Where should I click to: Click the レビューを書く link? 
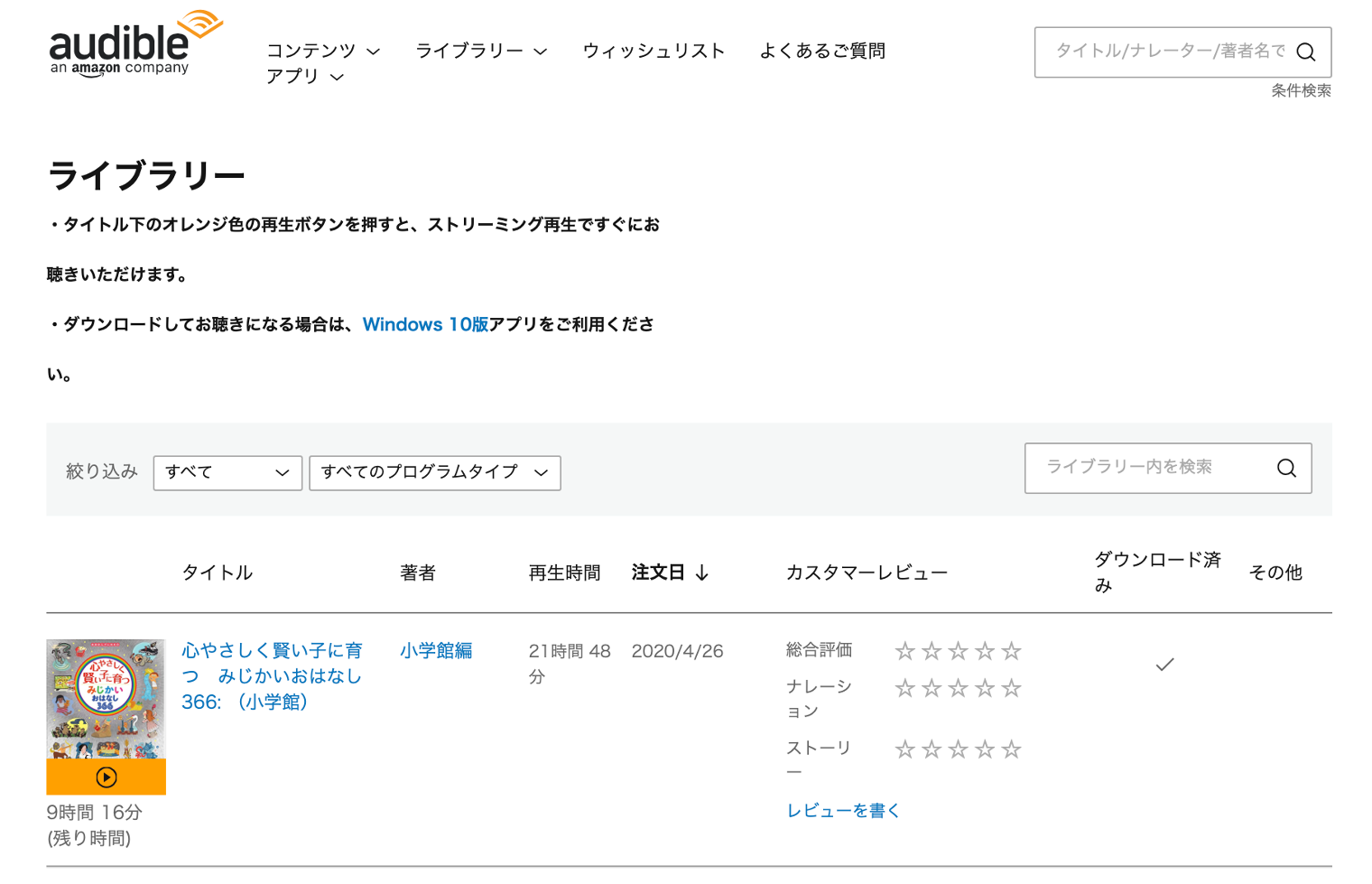coord(843,810)
